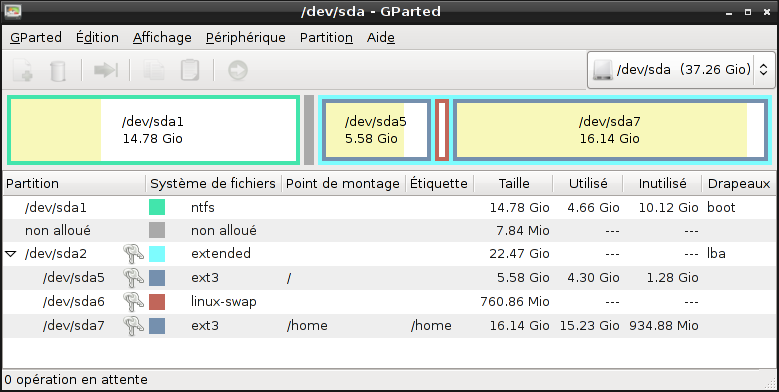Select /dev/sda7 block in disk graphic
The height and width of the screenshot is (392, 779).
[611, 130]
